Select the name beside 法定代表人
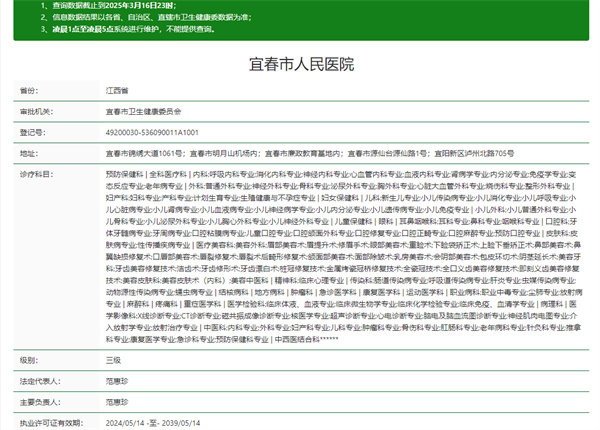Viewport: 600px width, 430px height. click(x=117, y=381)
